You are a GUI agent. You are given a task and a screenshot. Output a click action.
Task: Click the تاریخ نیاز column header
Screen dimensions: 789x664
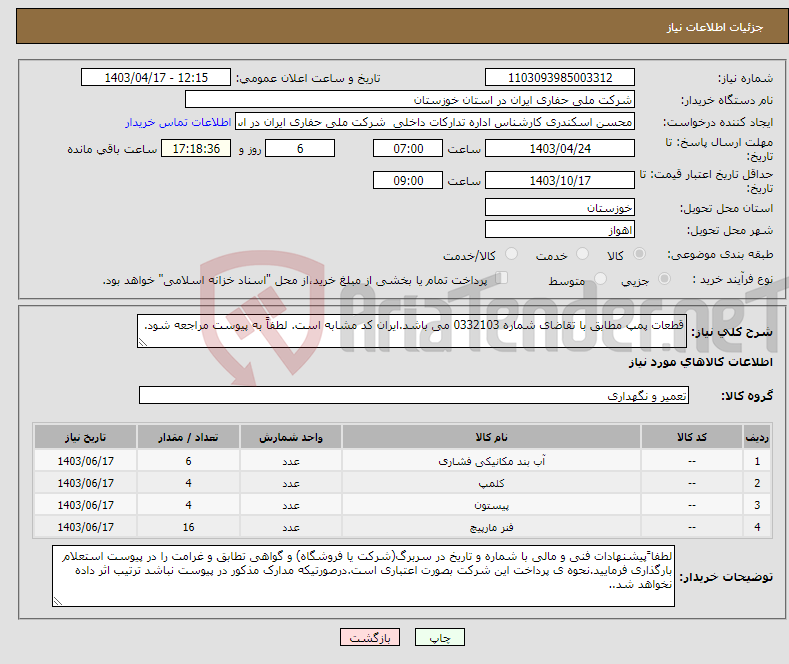pyautogui.click(x=86, y=437)
